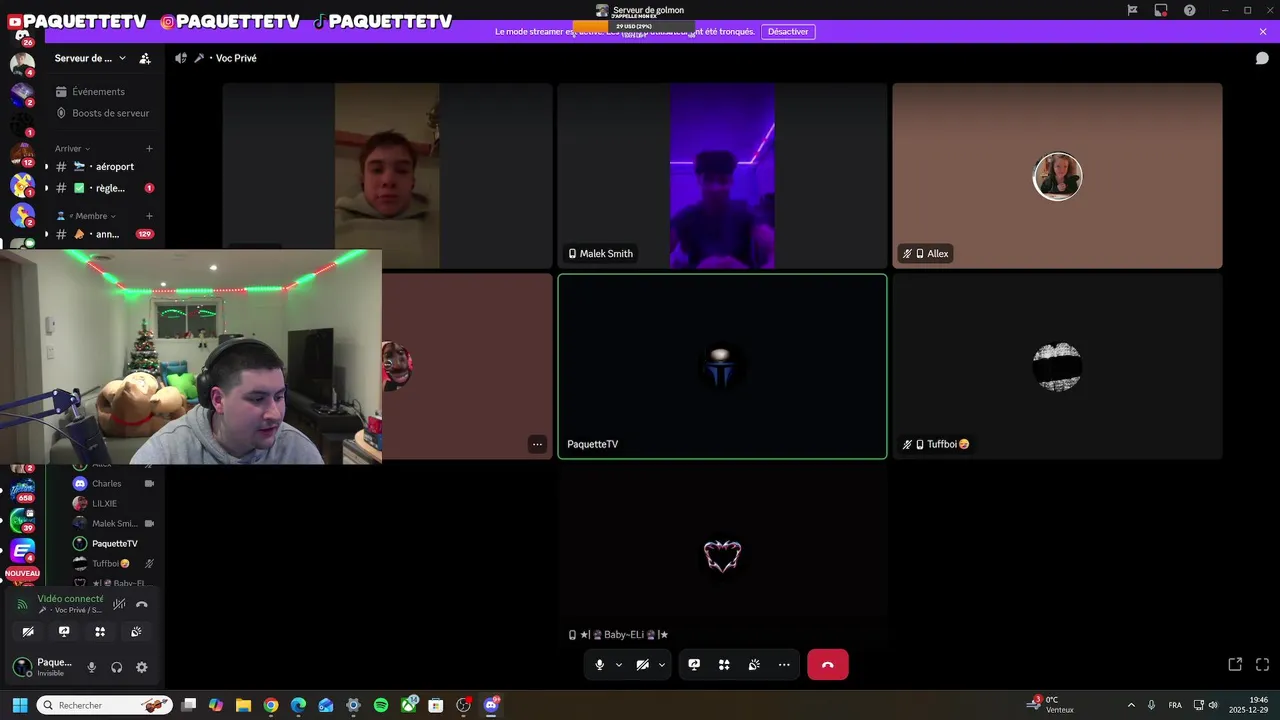This screenshot has height=720, width=1280.
Task: Share screen from voice connection panel
Action: 64,631
